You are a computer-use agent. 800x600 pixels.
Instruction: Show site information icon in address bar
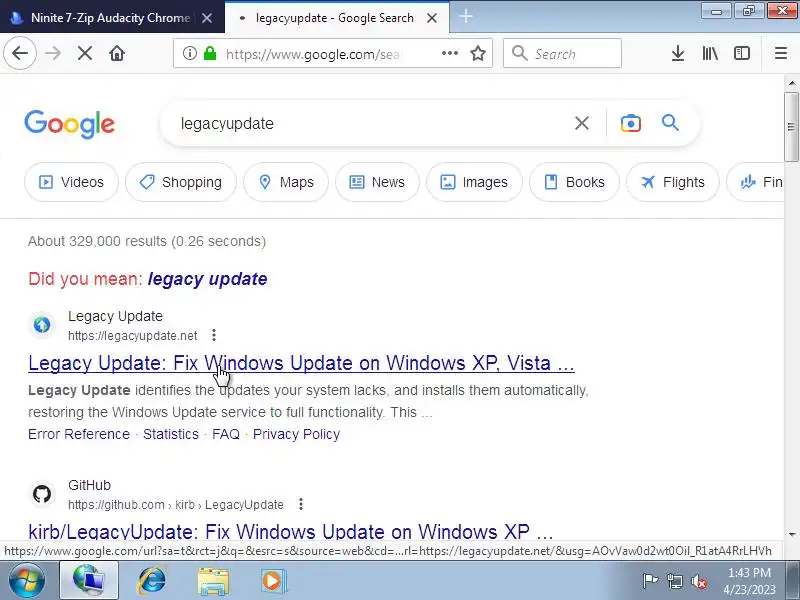pos(190,53)
